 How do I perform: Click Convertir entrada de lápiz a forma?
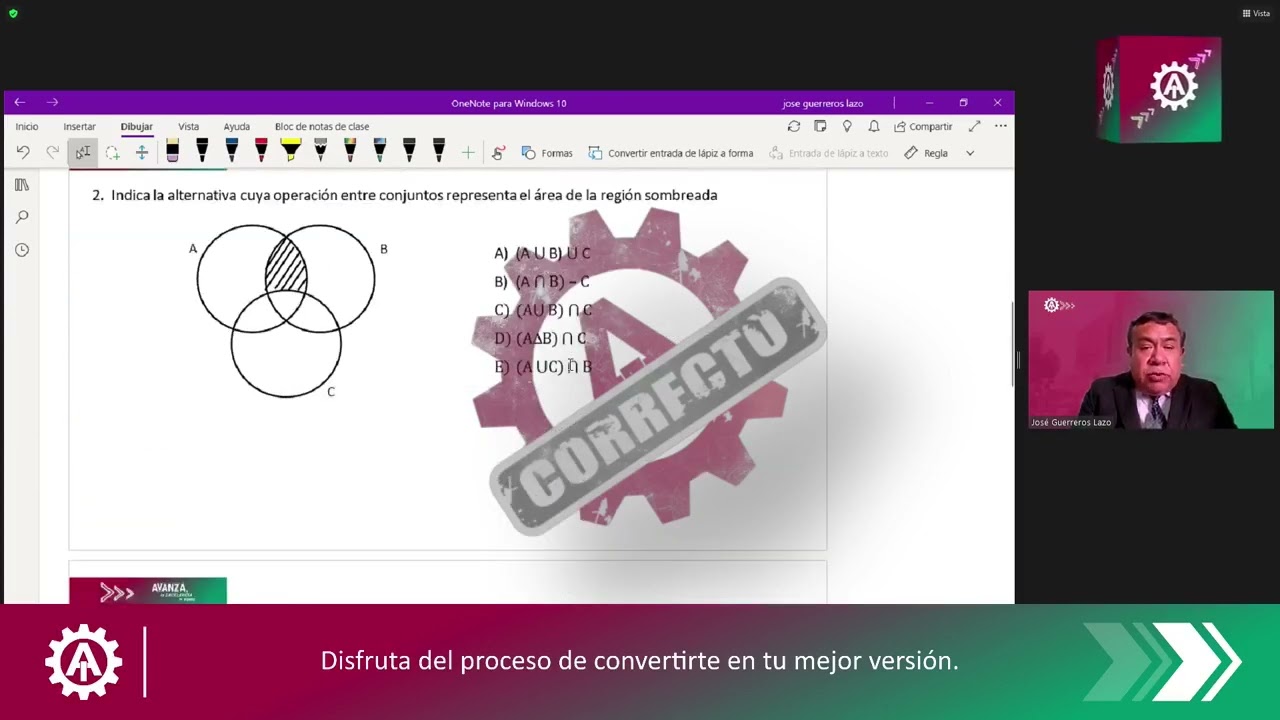coord(671,153)
